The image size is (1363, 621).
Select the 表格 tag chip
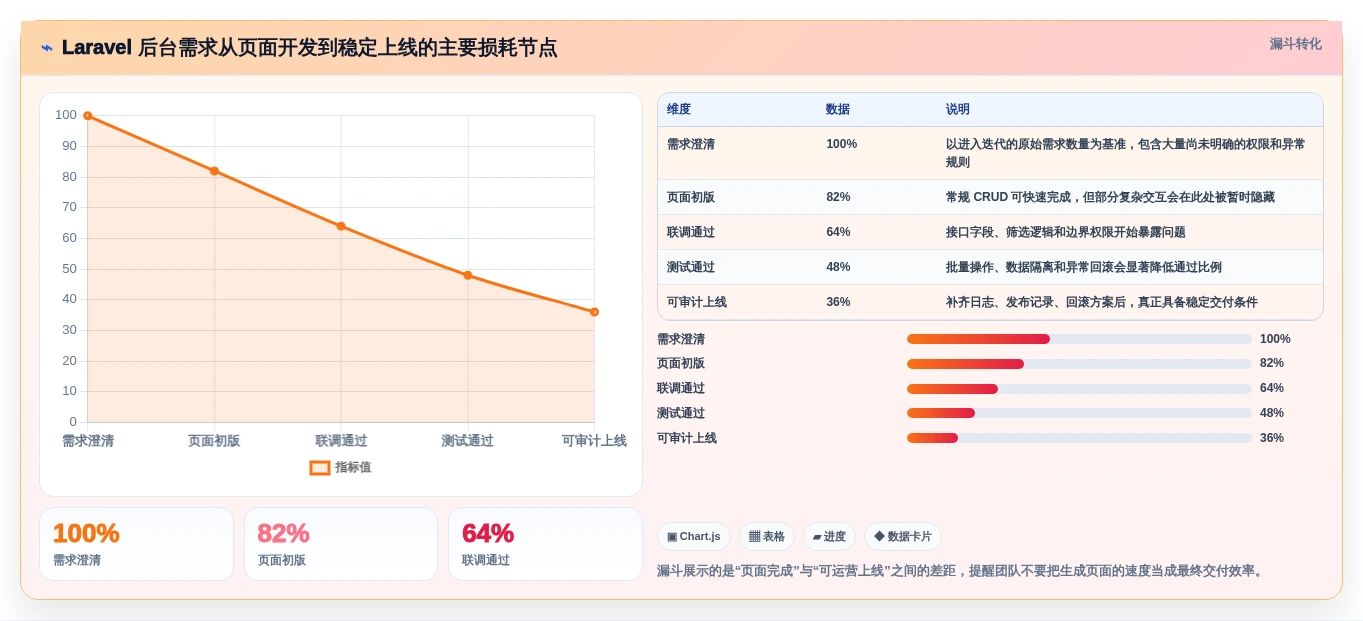[x=767, y=537]
